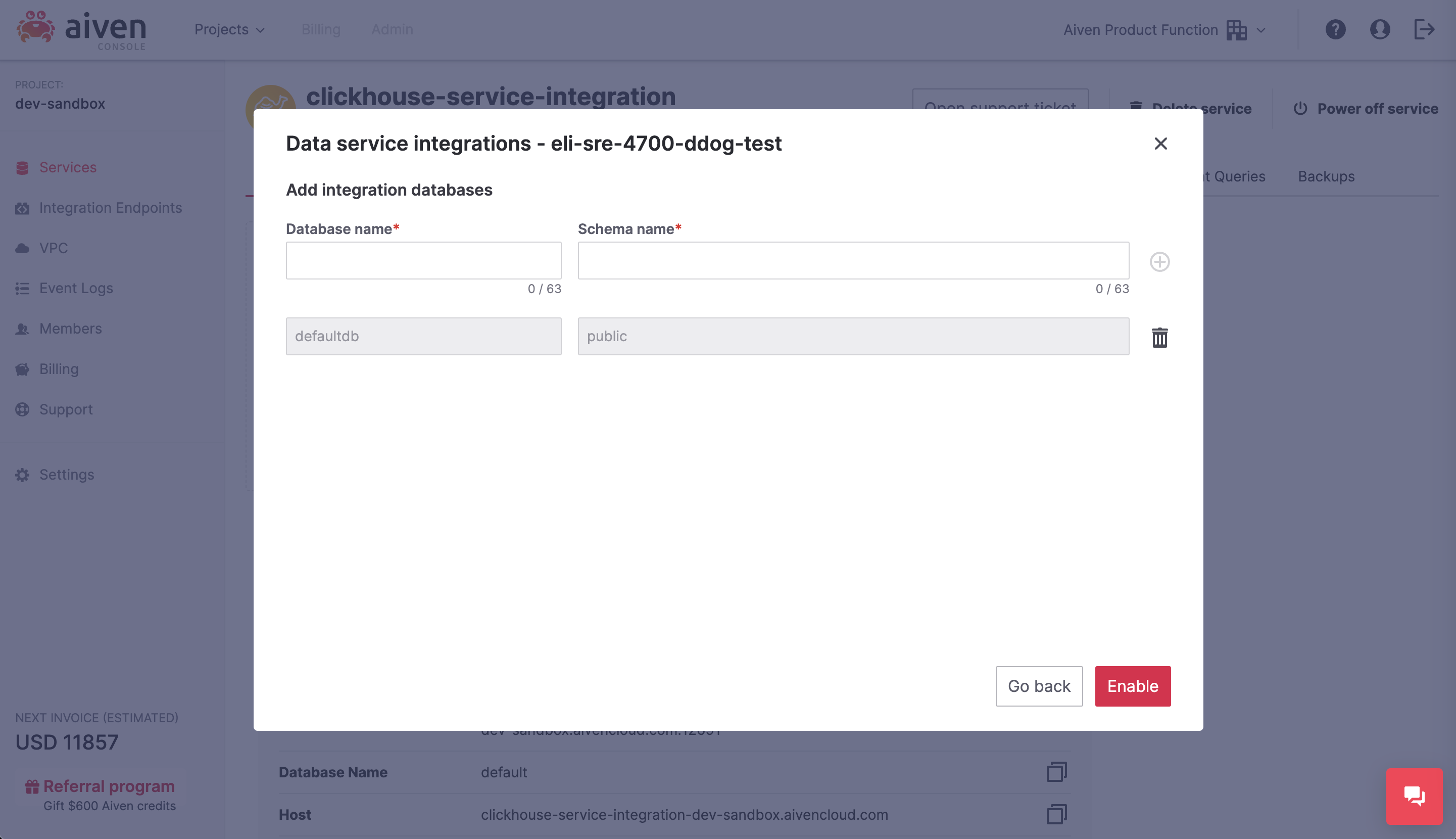Open VPC in the sidebar
Image resolution: width=1456 pixels, height=839 pixels.
(54, 248)
